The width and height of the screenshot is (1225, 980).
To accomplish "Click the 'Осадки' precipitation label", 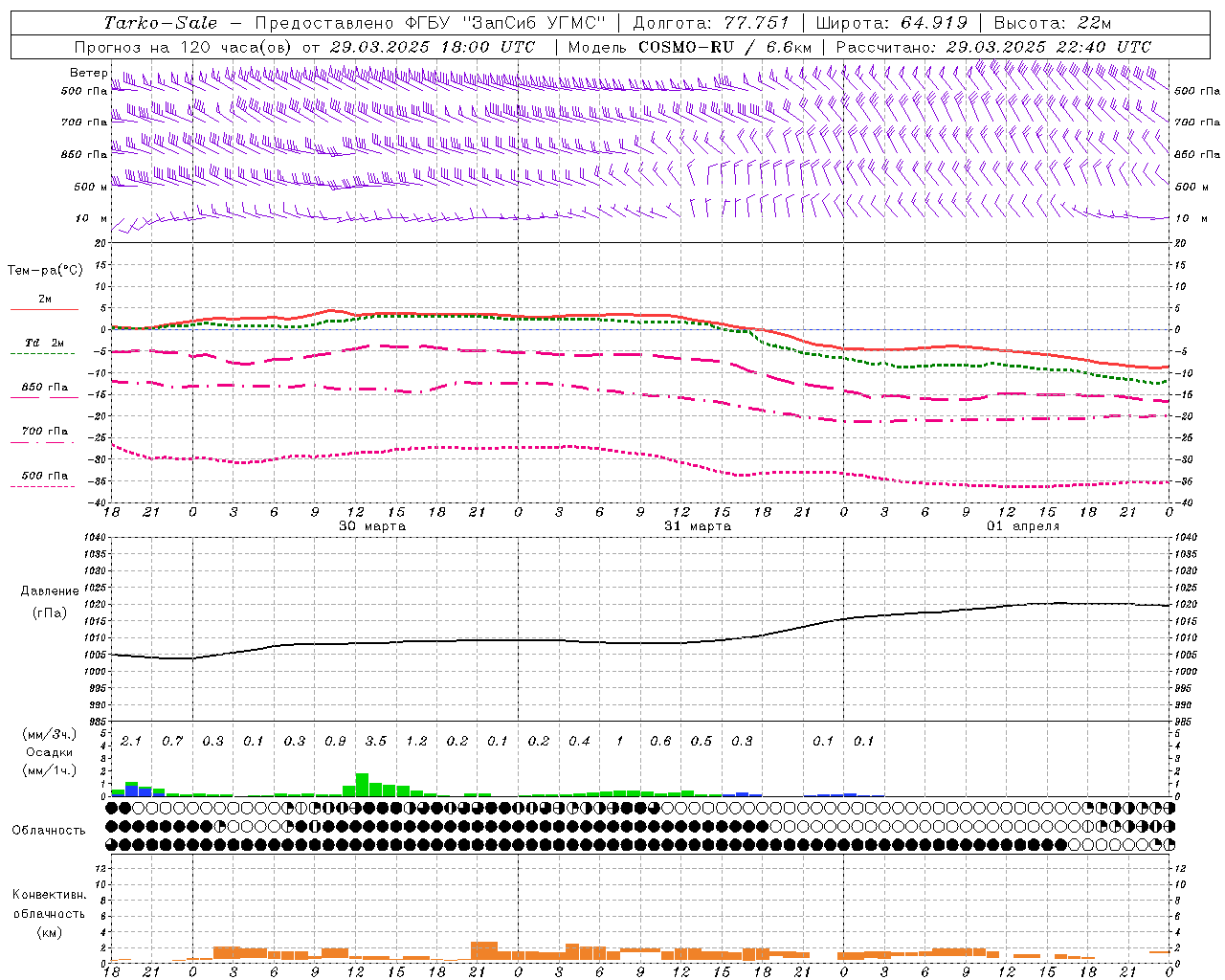I will tap(49, 753).
